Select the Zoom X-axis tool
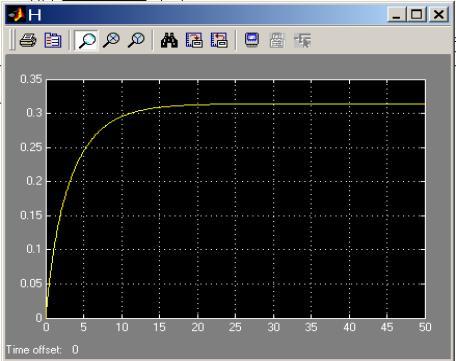Image resolution: width=456 pixels, height=361 pixels. 111,40
